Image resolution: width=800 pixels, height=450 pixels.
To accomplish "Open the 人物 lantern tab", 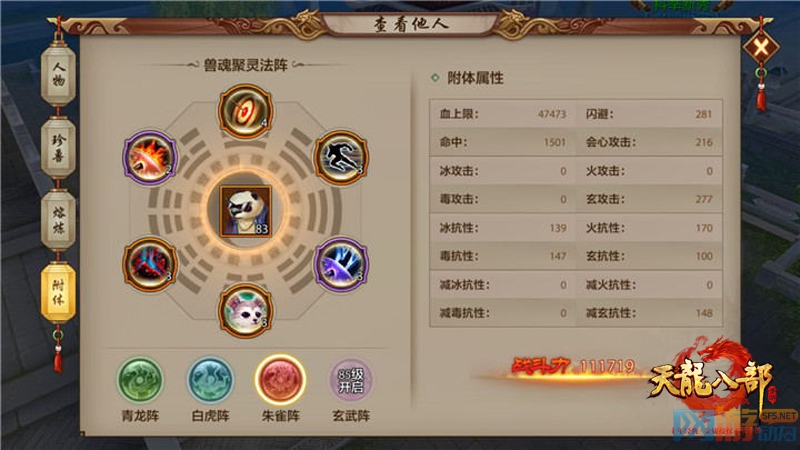I will pos(59,74).
